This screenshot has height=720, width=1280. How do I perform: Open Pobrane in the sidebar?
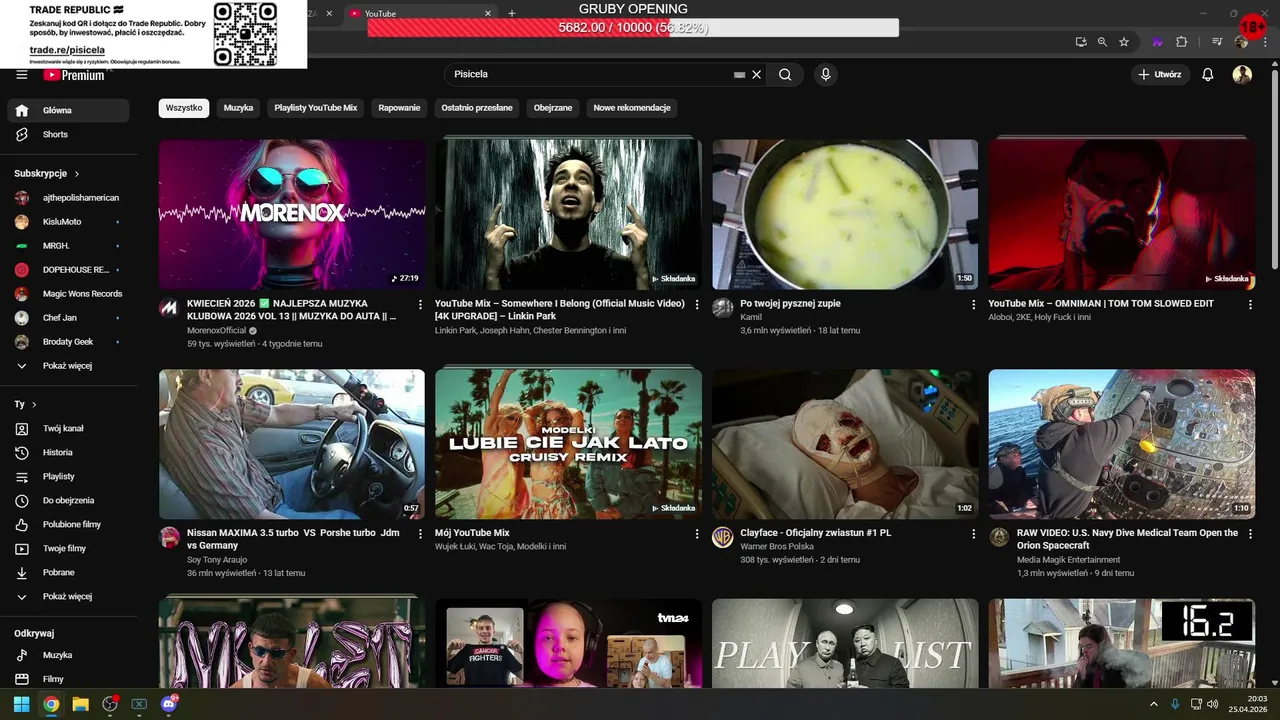click(x=68, y=572)
